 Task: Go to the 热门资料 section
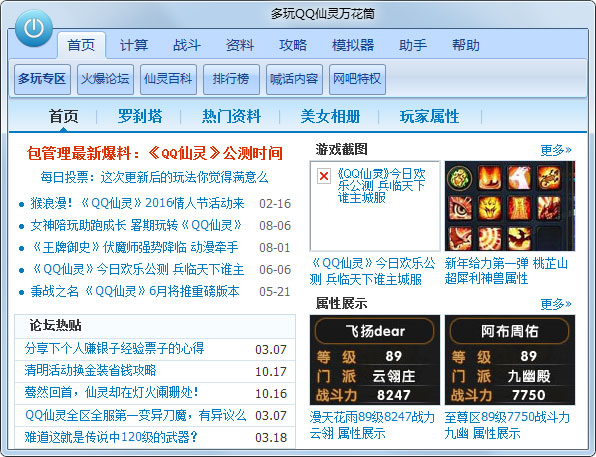point(231,116)
